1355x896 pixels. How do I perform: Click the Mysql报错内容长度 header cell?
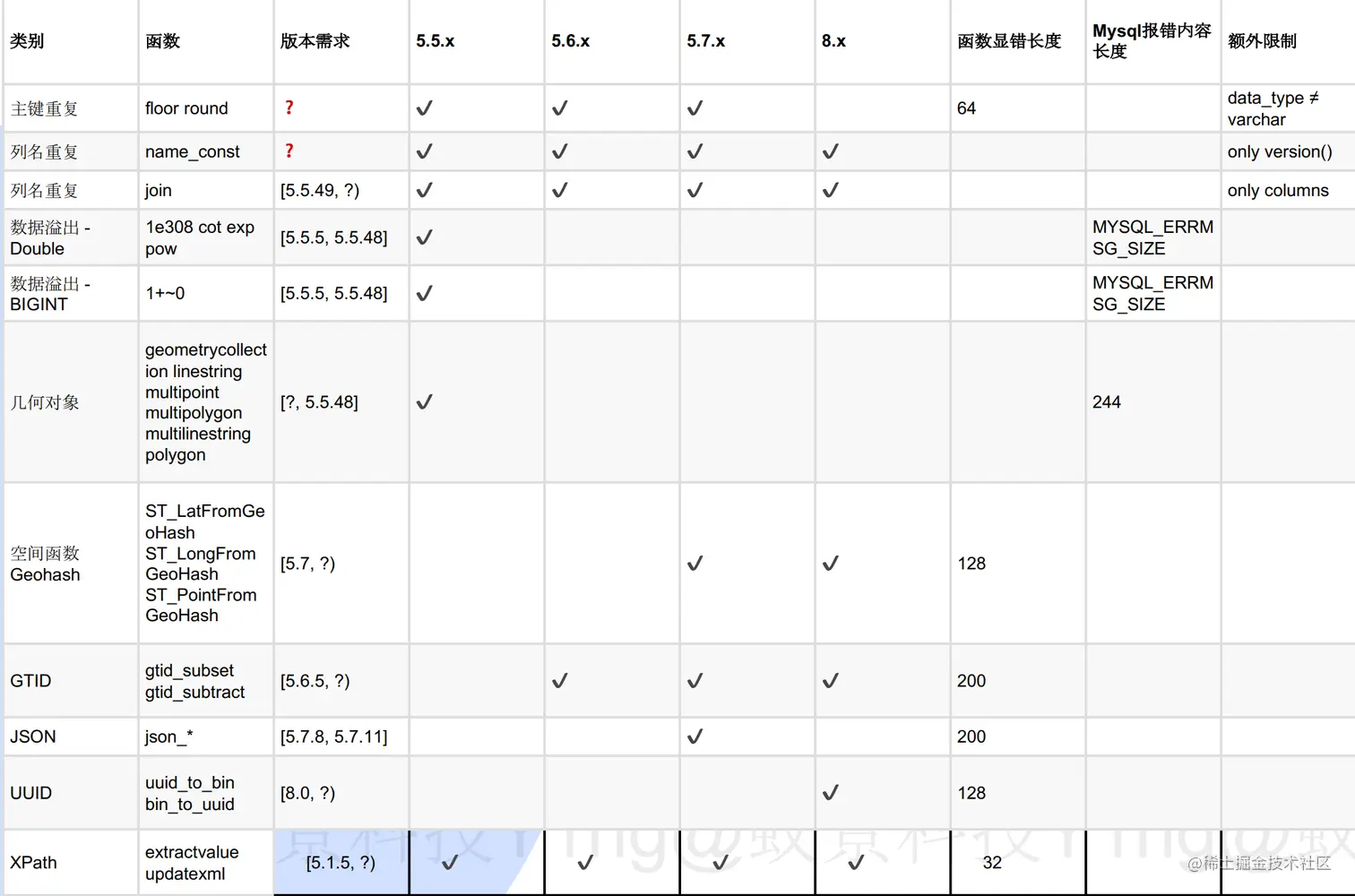(1153, 41)
